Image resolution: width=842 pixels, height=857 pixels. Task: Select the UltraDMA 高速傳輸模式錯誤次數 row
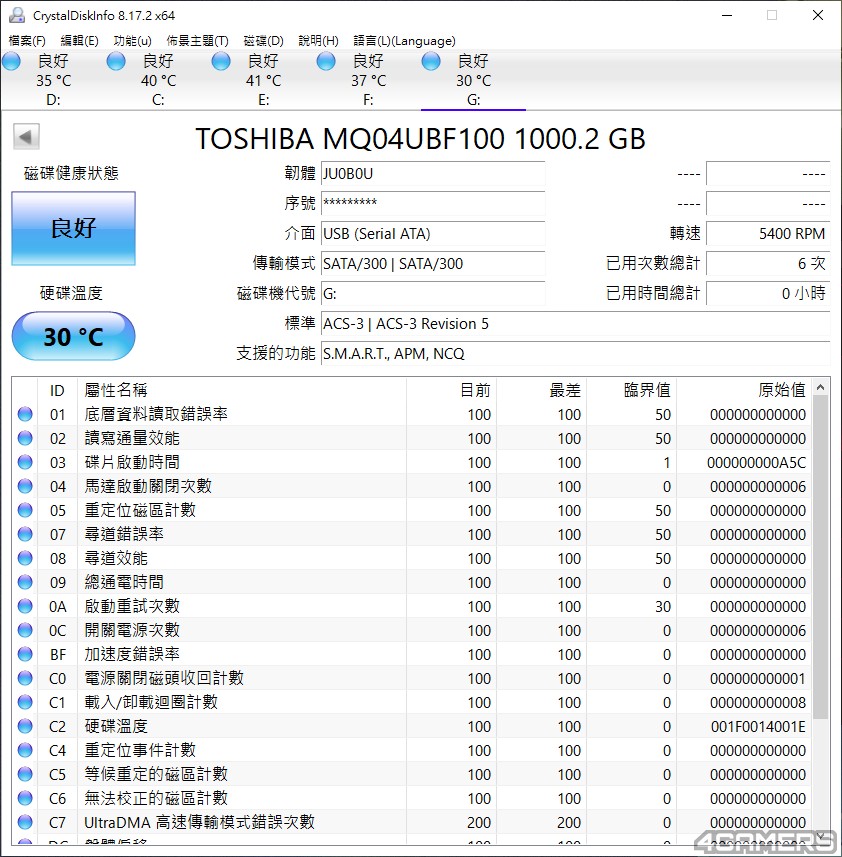[x=411, y=823]
